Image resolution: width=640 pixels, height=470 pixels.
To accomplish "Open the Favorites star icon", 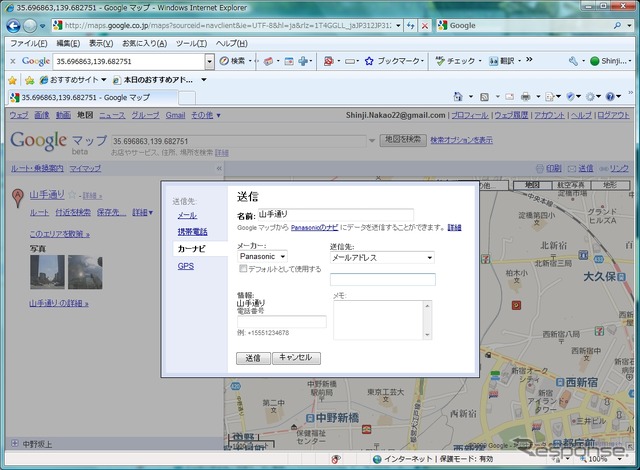I will 12,80.
